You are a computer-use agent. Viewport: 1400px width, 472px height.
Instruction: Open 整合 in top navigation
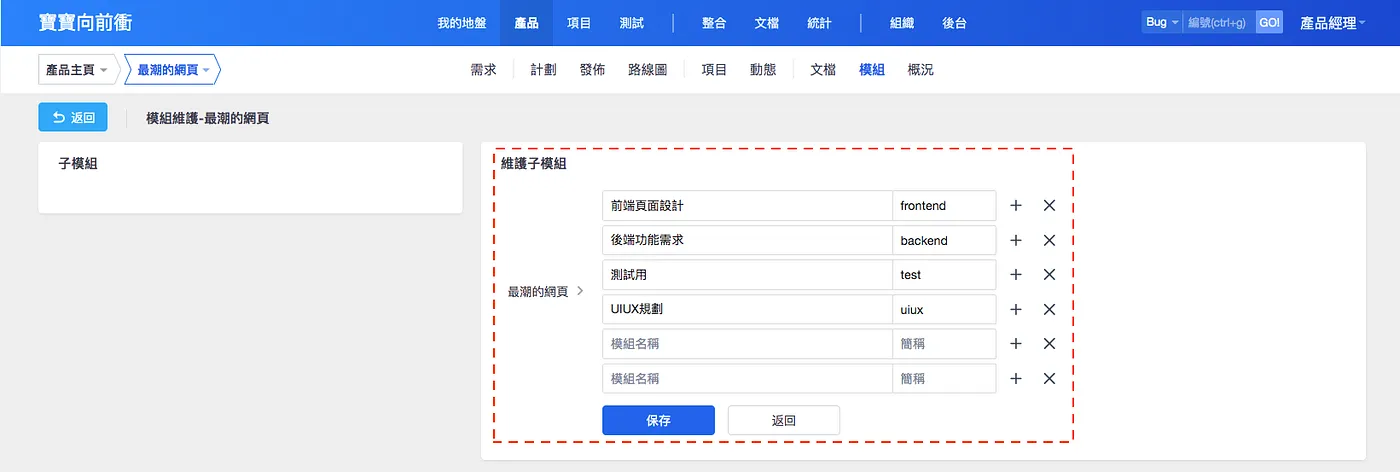(x=714, y=22)
